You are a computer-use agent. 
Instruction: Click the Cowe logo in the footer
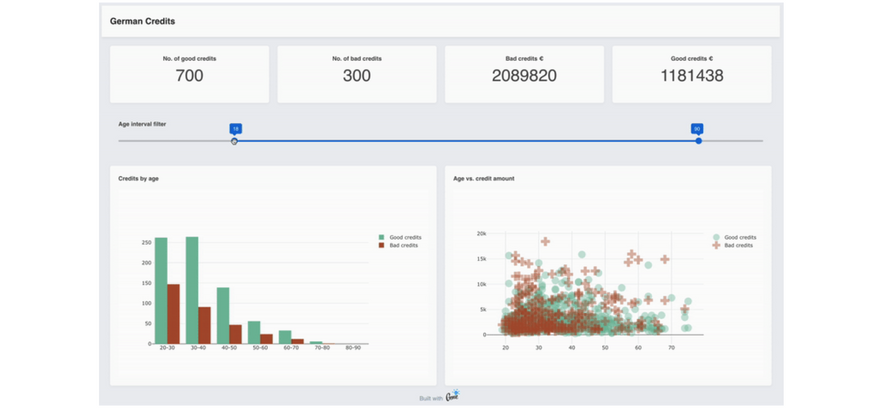(453, 396)
